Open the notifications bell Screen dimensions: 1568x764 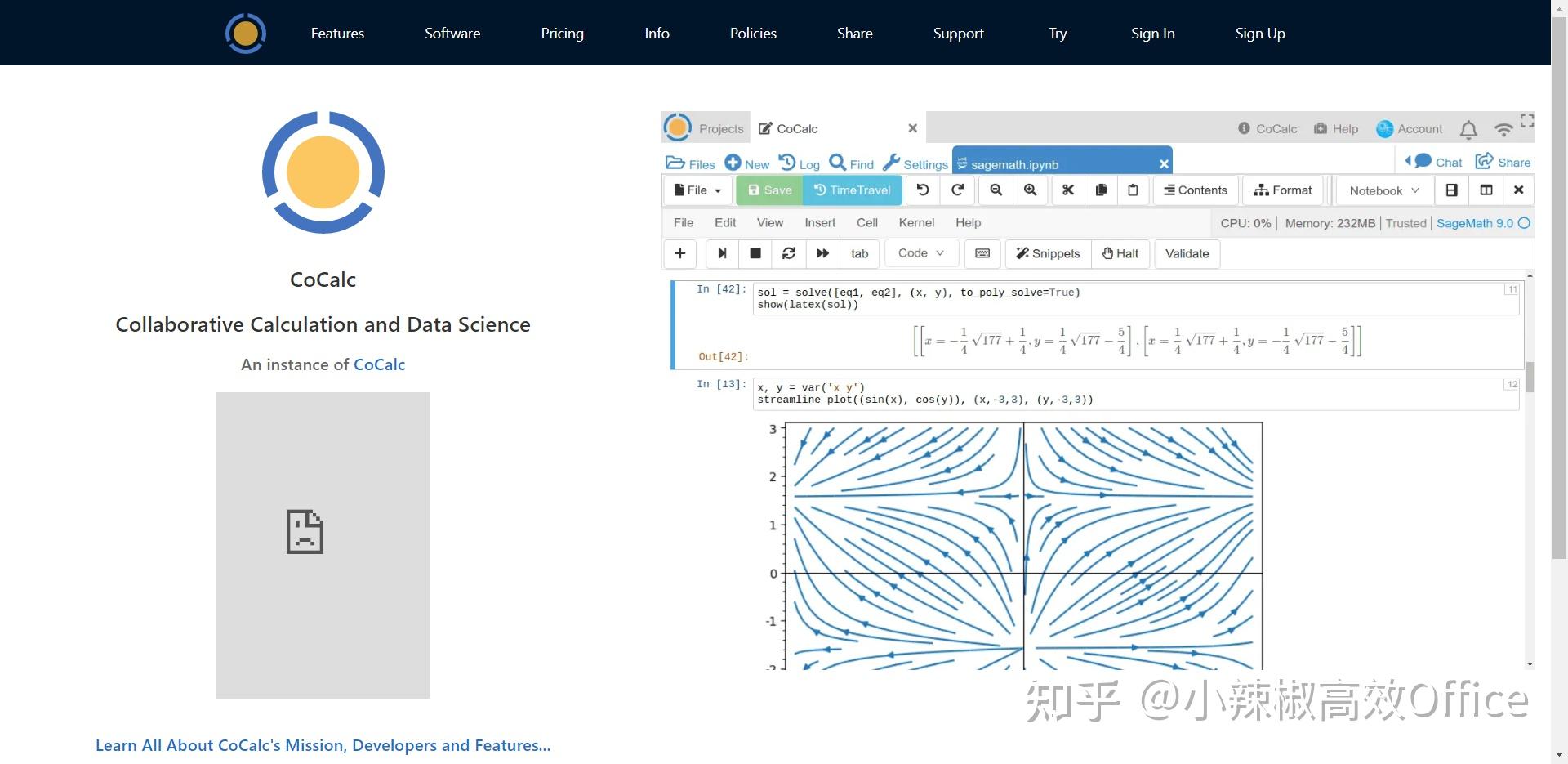[x=1468, y=128]
